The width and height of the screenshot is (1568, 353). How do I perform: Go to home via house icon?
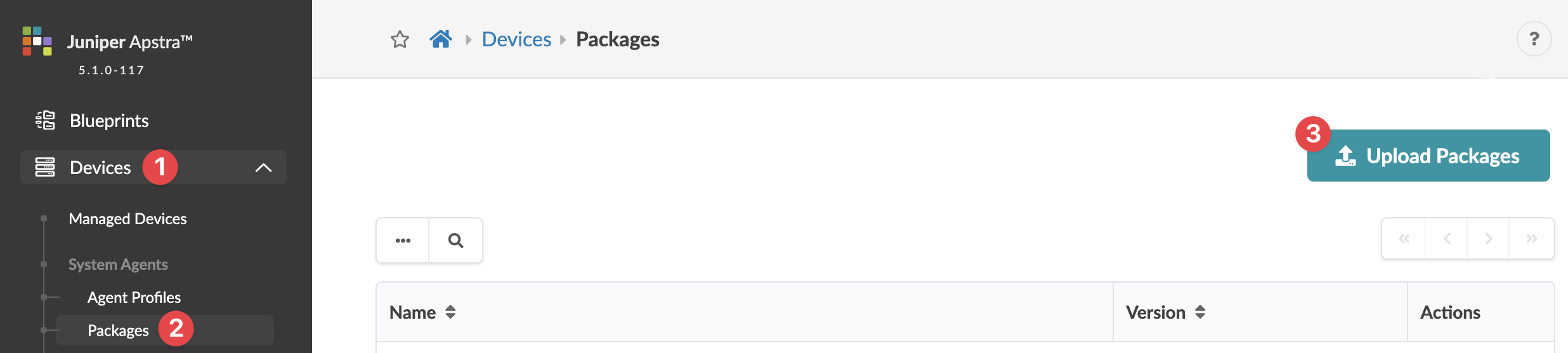pyautogui.click(x=441, y=39)
